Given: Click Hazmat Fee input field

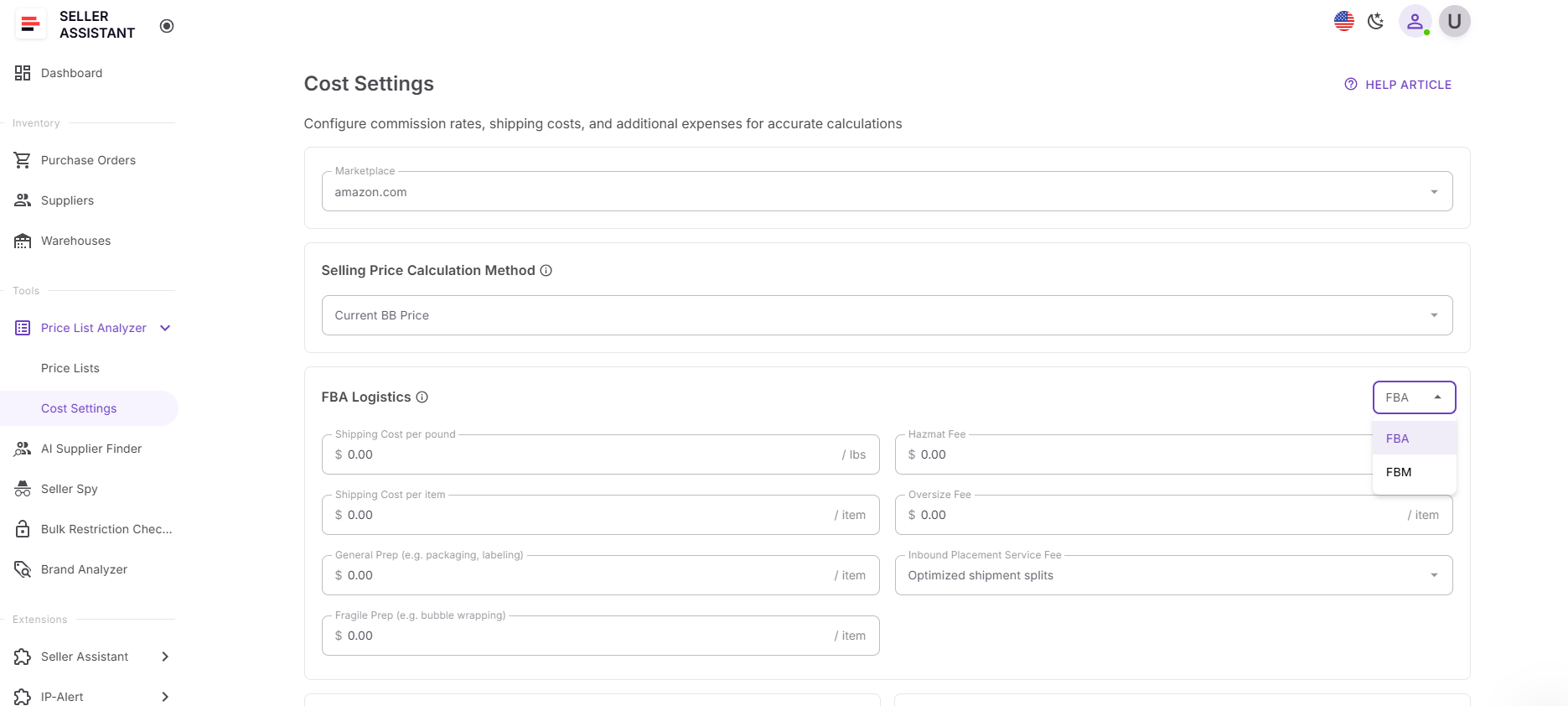Looking at the screenshot, I should pyautogui.click(x=1133, y=454).
